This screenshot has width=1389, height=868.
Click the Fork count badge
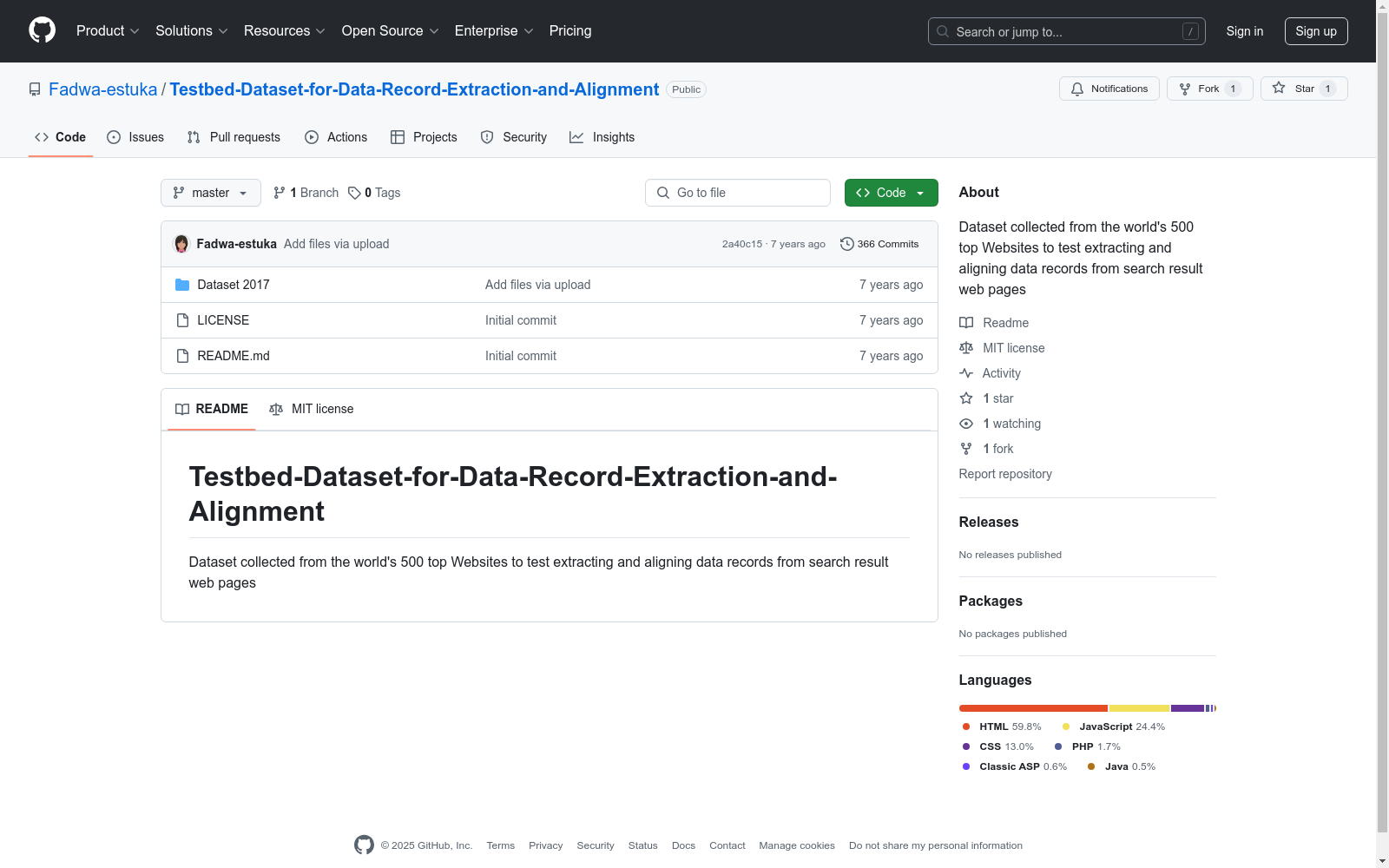point(1233,89)
